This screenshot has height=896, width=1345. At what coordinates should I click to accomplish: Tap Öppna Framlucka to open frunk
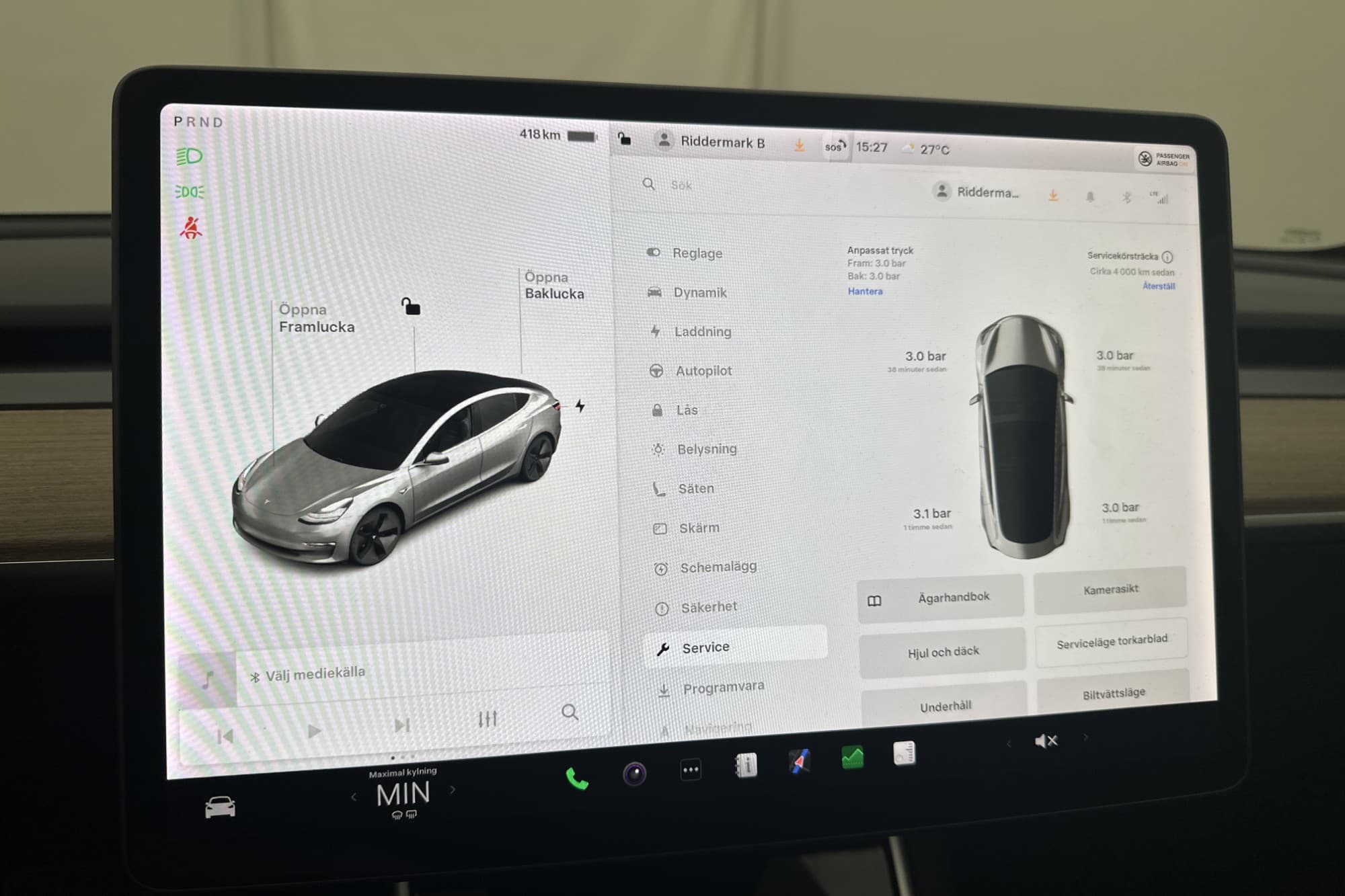[x=316, y=318]
